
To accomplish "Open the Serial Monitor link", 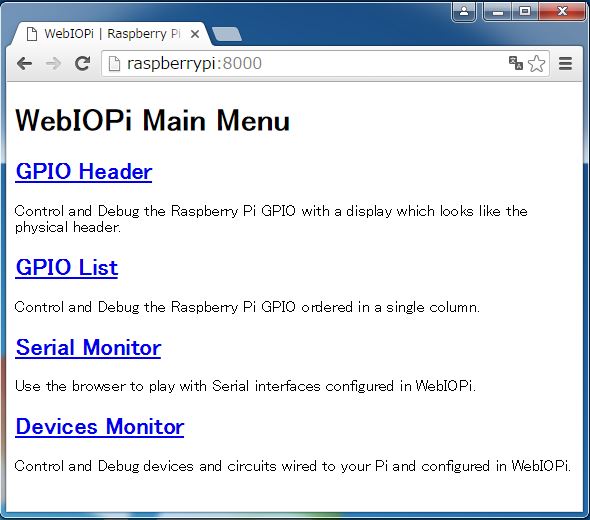I will click(88, 347).
